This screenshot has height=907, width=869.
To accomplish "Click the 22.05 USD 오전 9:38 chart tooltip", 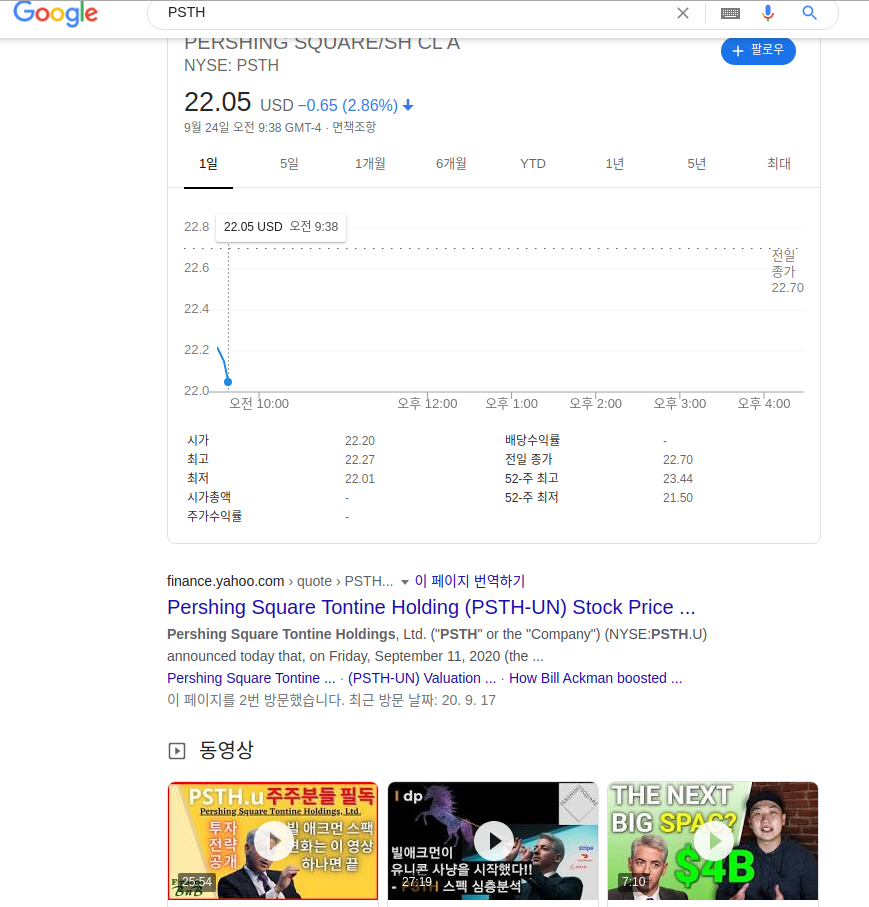I will 281,227.
